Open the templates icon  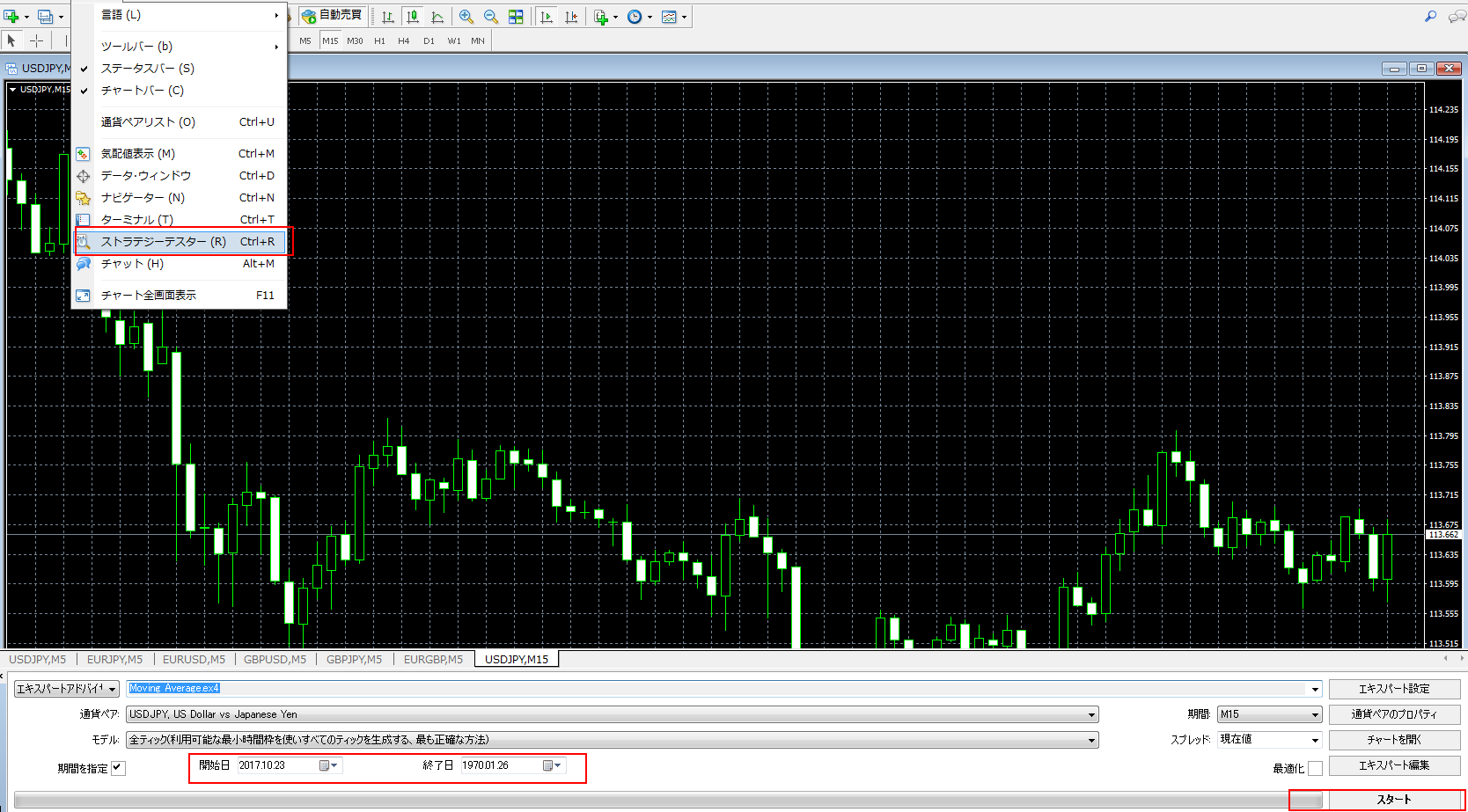[x=669, y=16]
